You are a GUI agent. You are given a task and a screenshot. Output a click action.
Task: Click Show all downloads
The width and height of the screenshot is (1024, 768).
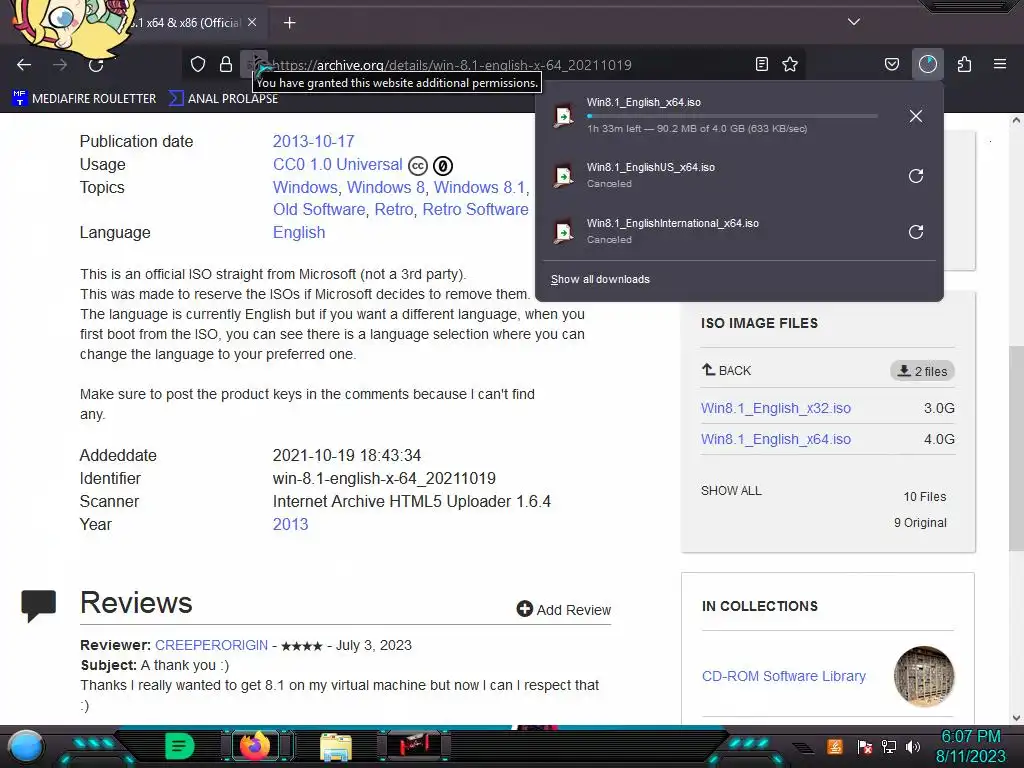600,280
